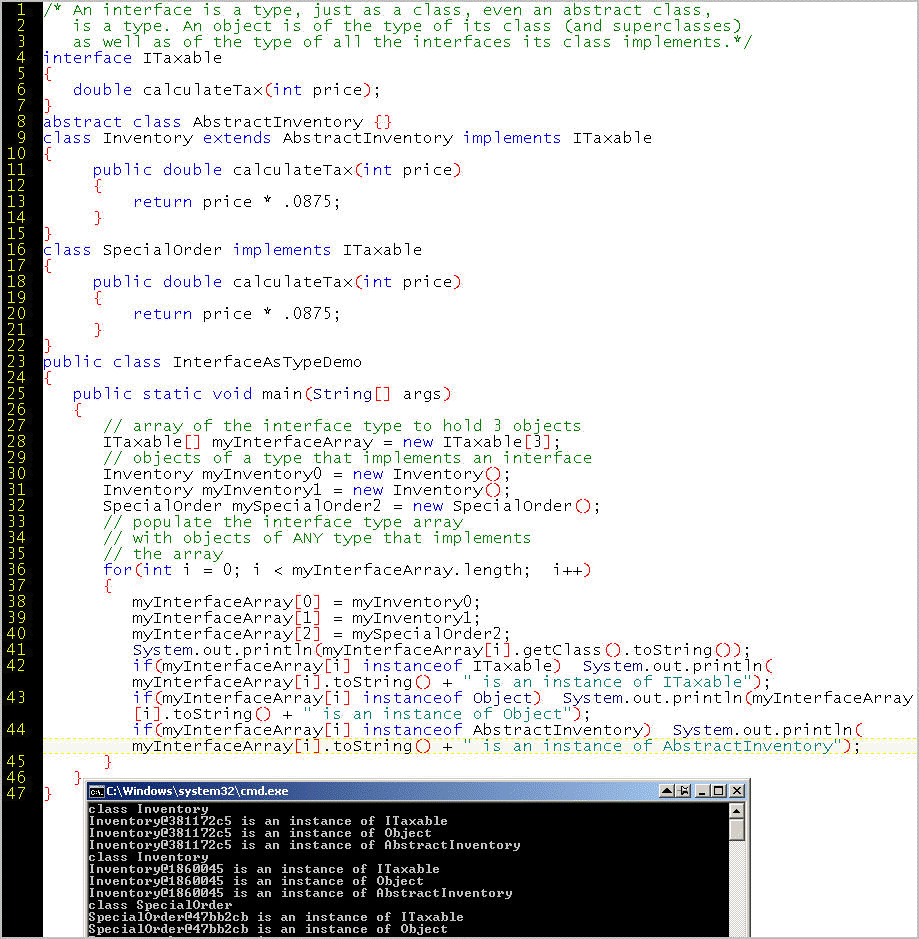Pin the cmd.exe window with the pushpin button
This screenshot has height=939, width=919.
(683, 791)
